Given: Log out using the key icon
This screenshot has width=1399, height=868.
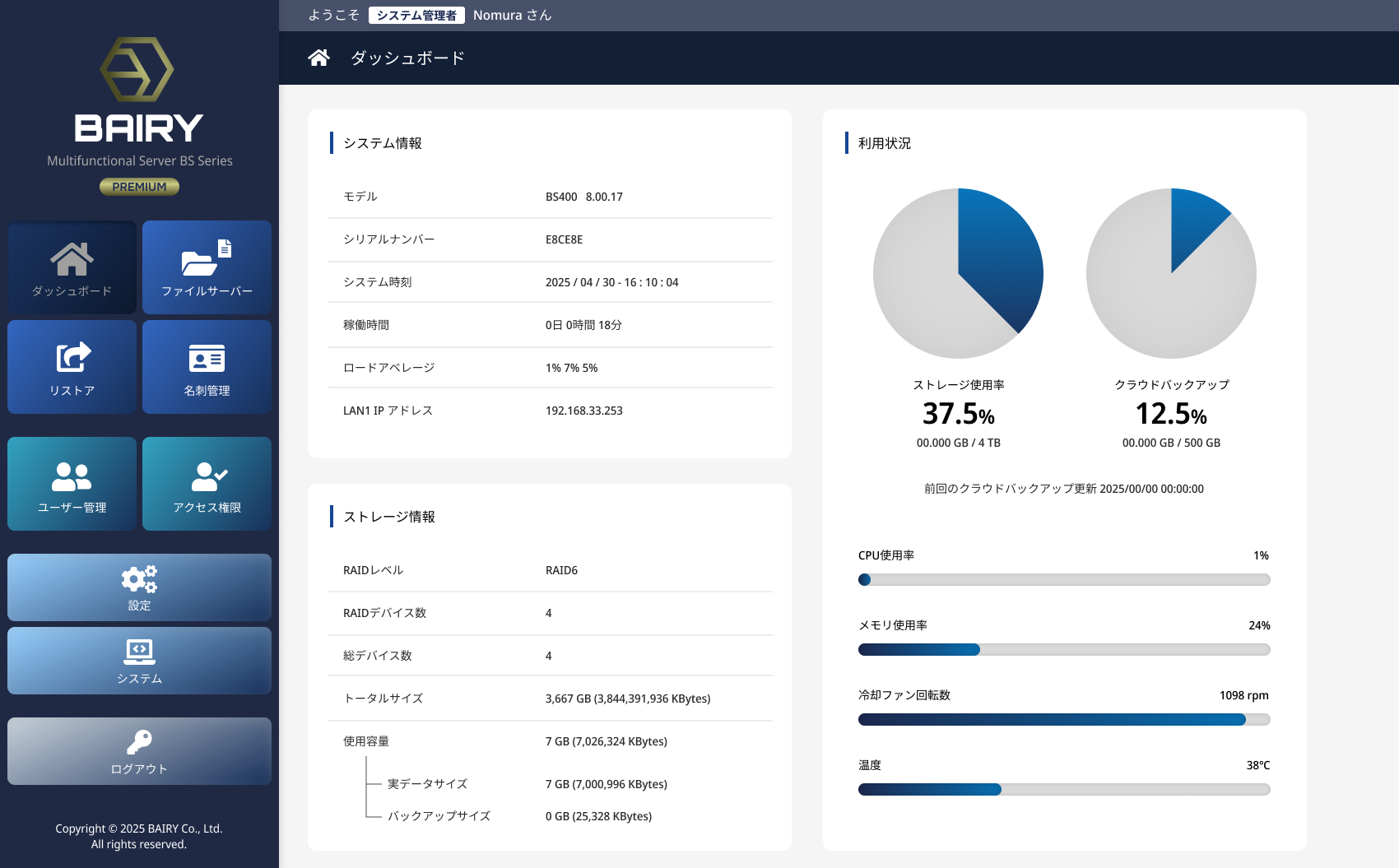Looking at the screenshot, I should click(x=139, y=743).
